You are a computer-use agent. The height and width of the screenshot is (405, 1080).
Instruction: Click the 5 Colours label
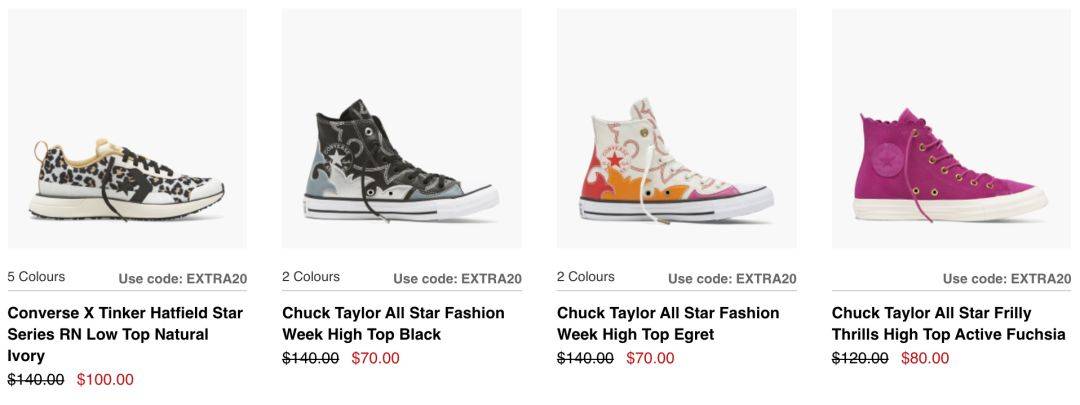pos(36,277)
